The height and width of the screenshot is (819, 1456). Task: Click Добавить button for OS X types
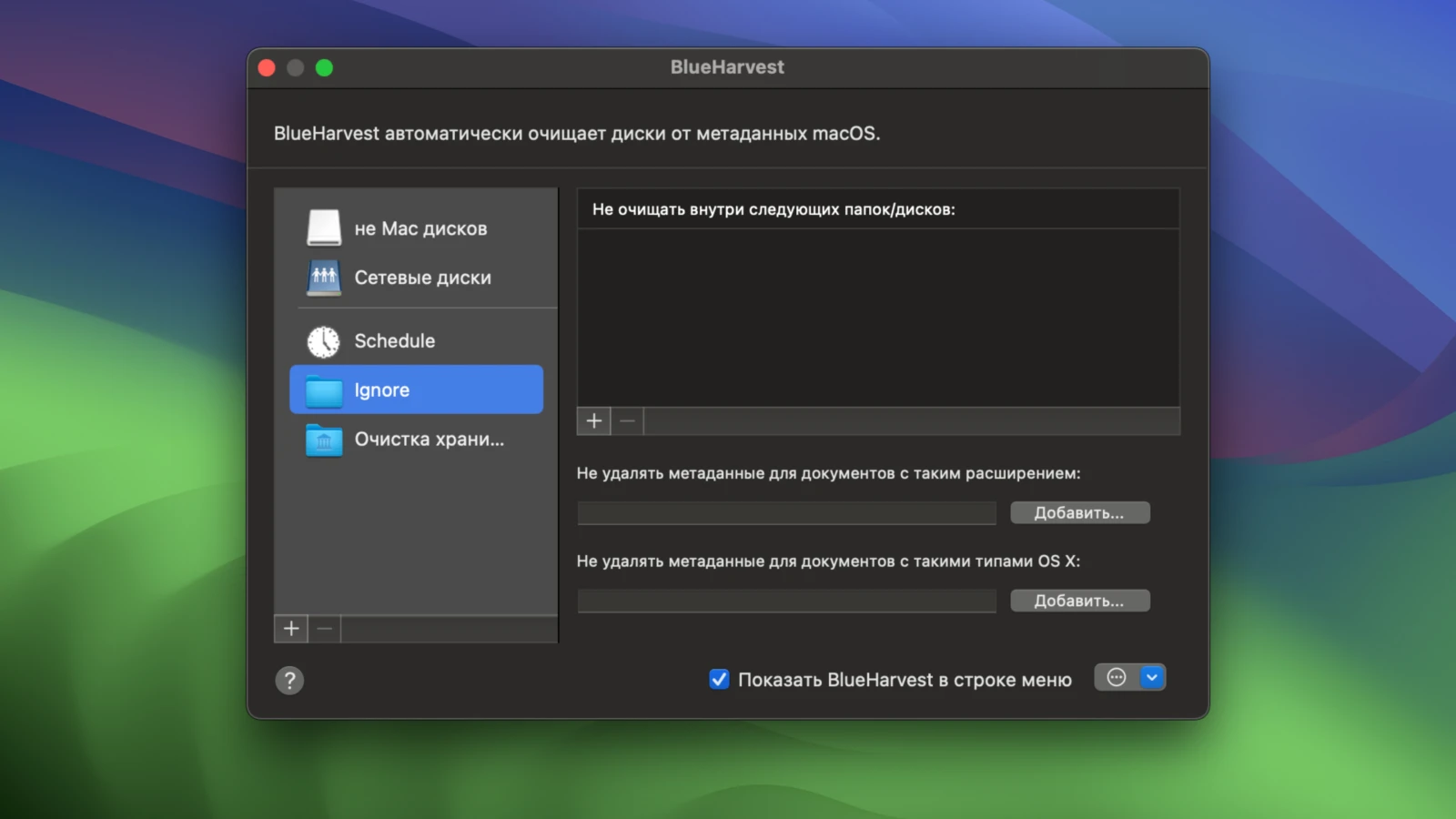1079,601
